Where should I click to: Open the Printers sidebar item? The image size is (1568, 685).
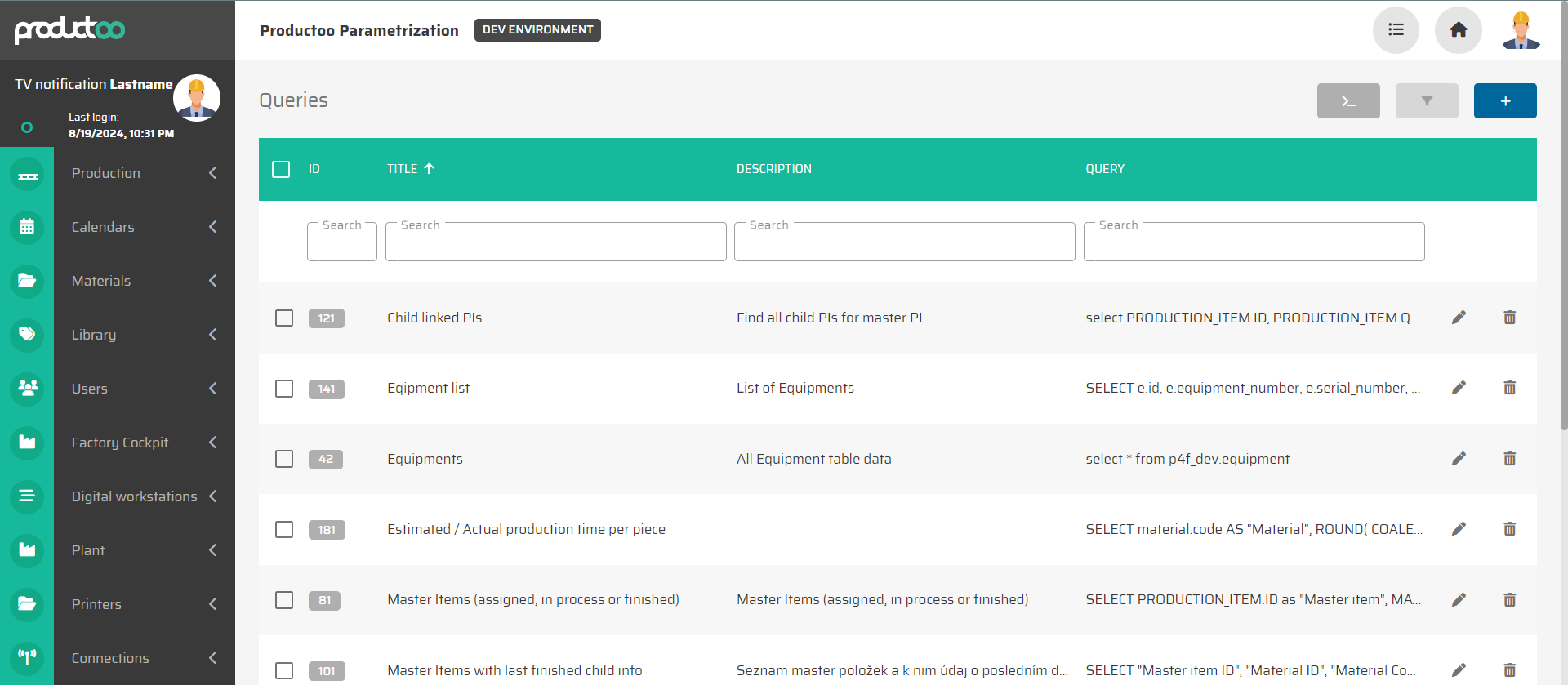[x=96, y=604]
